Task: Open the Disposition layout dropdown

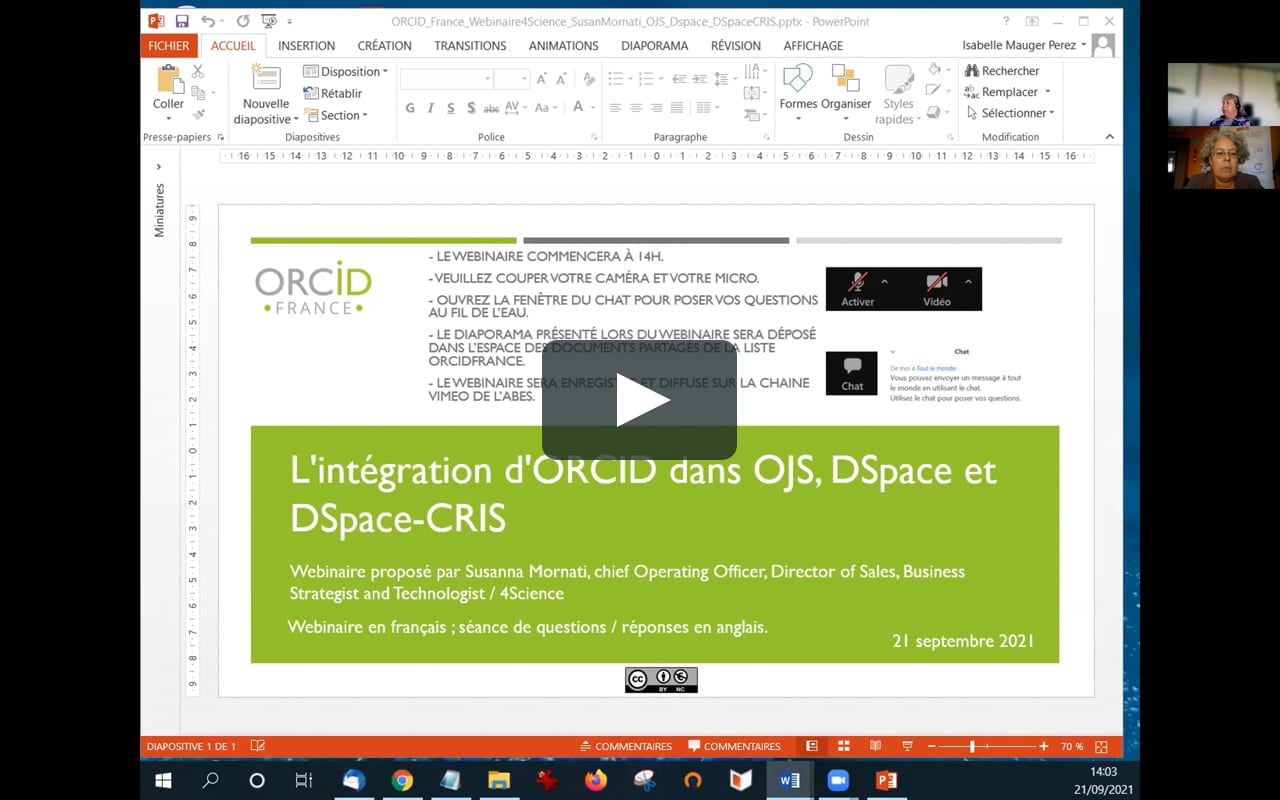Action: click(346, 71)
